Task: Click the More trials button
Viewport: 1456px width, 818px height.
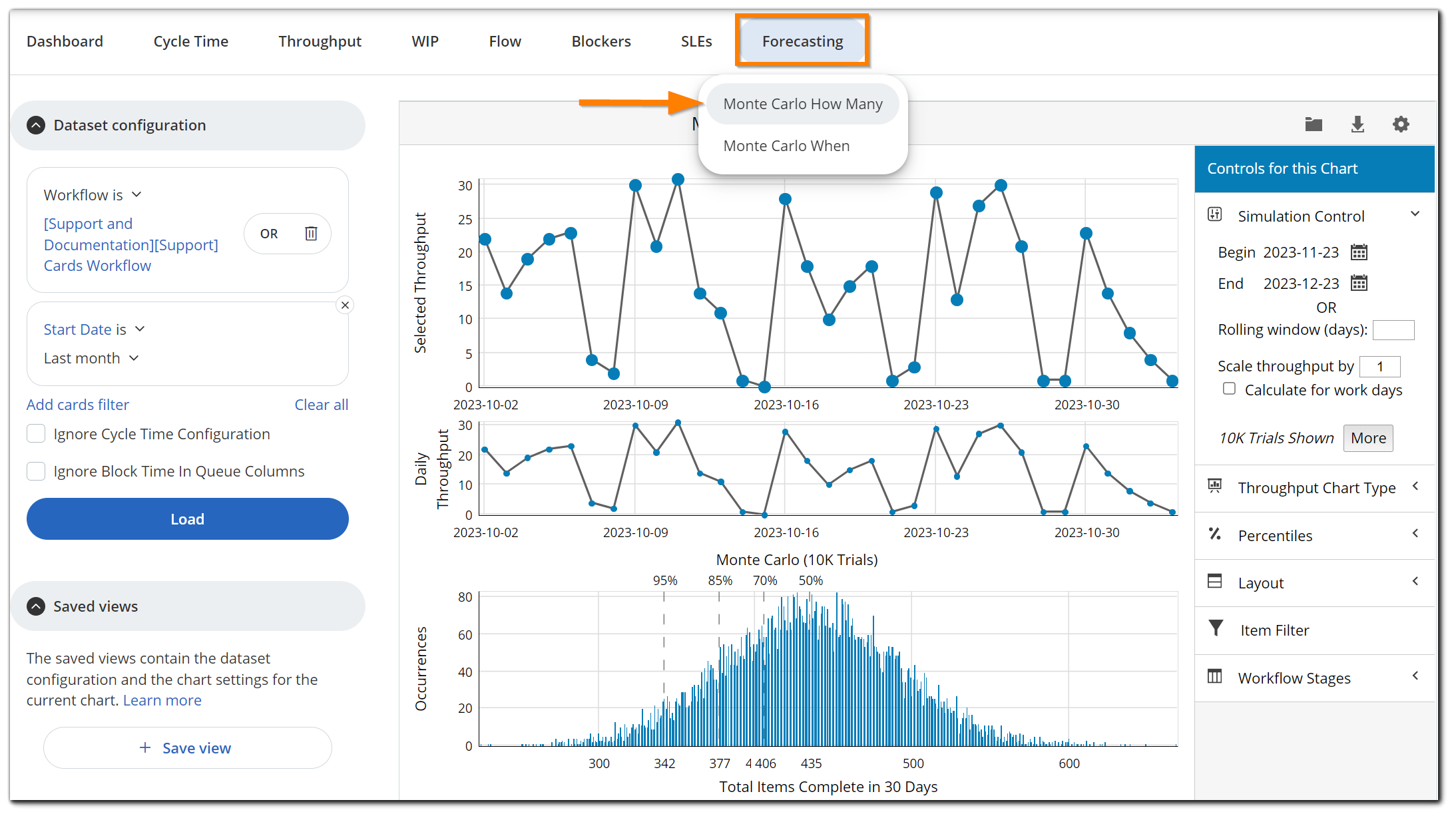Action: [1368, 438]
